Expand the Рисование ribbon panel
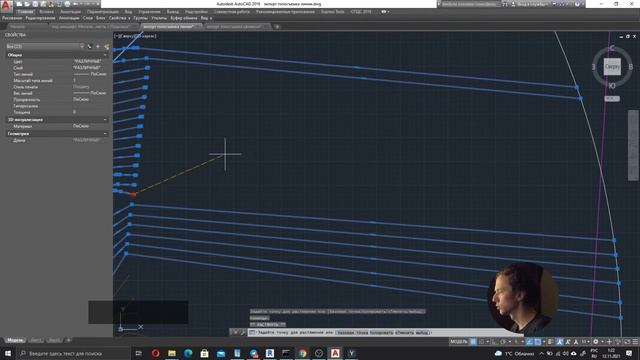This screenshot has height=360, width=640. point(12,18)
